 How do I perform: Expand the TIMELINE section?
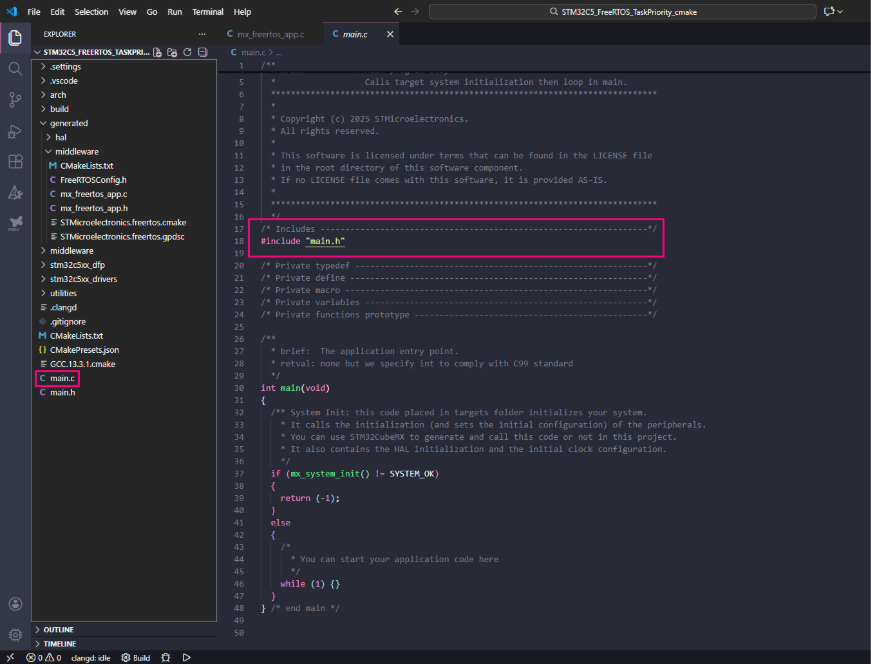click(59, 644)
